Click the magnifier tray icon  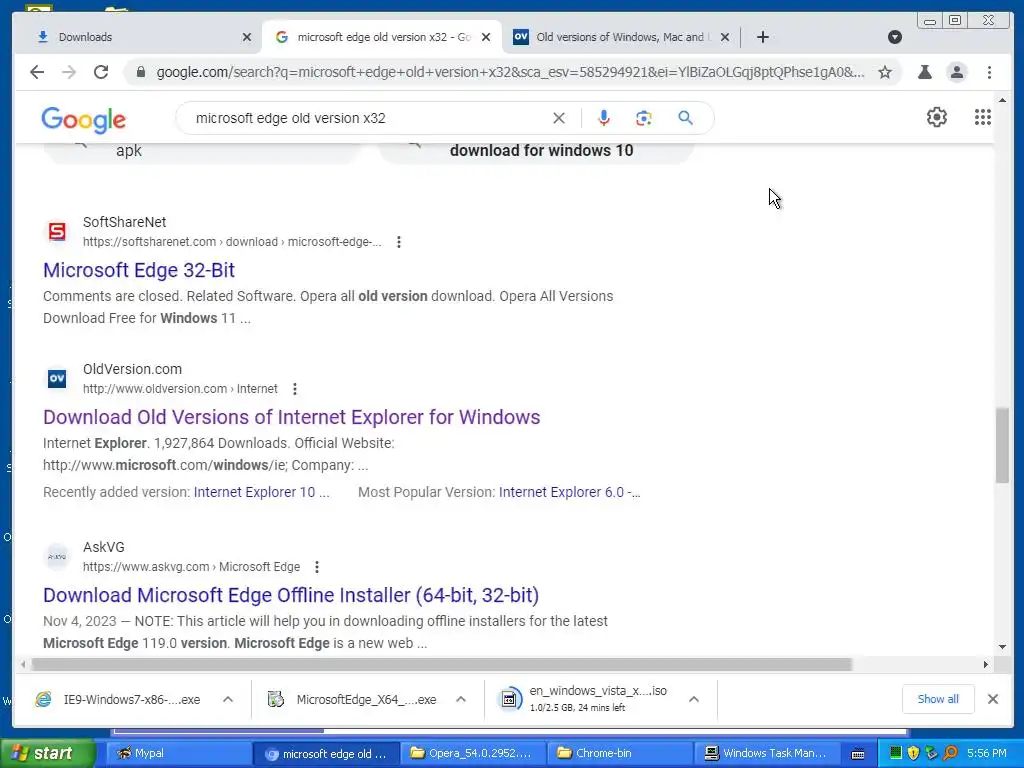(x=950, y=753)
